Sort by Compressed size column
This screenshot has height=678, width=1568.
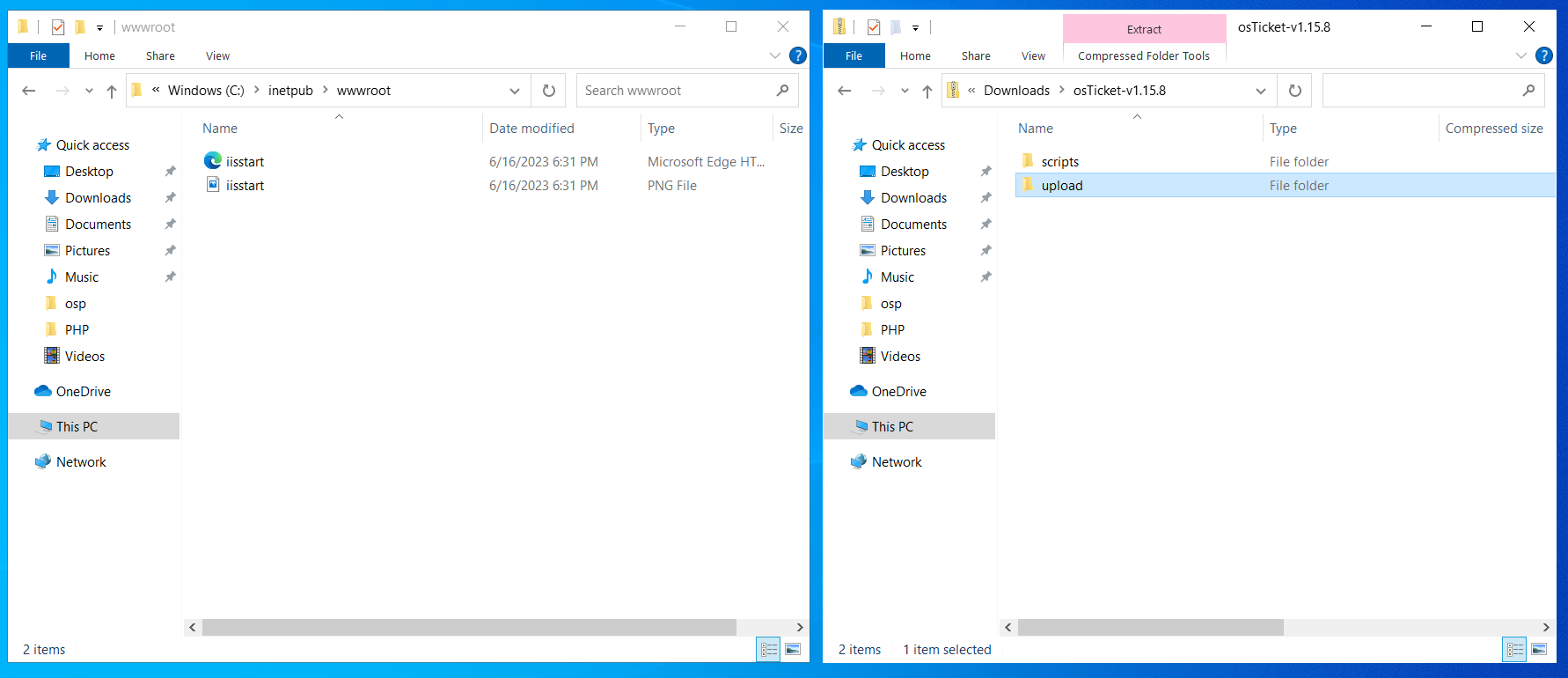[x=1494, y=129]
